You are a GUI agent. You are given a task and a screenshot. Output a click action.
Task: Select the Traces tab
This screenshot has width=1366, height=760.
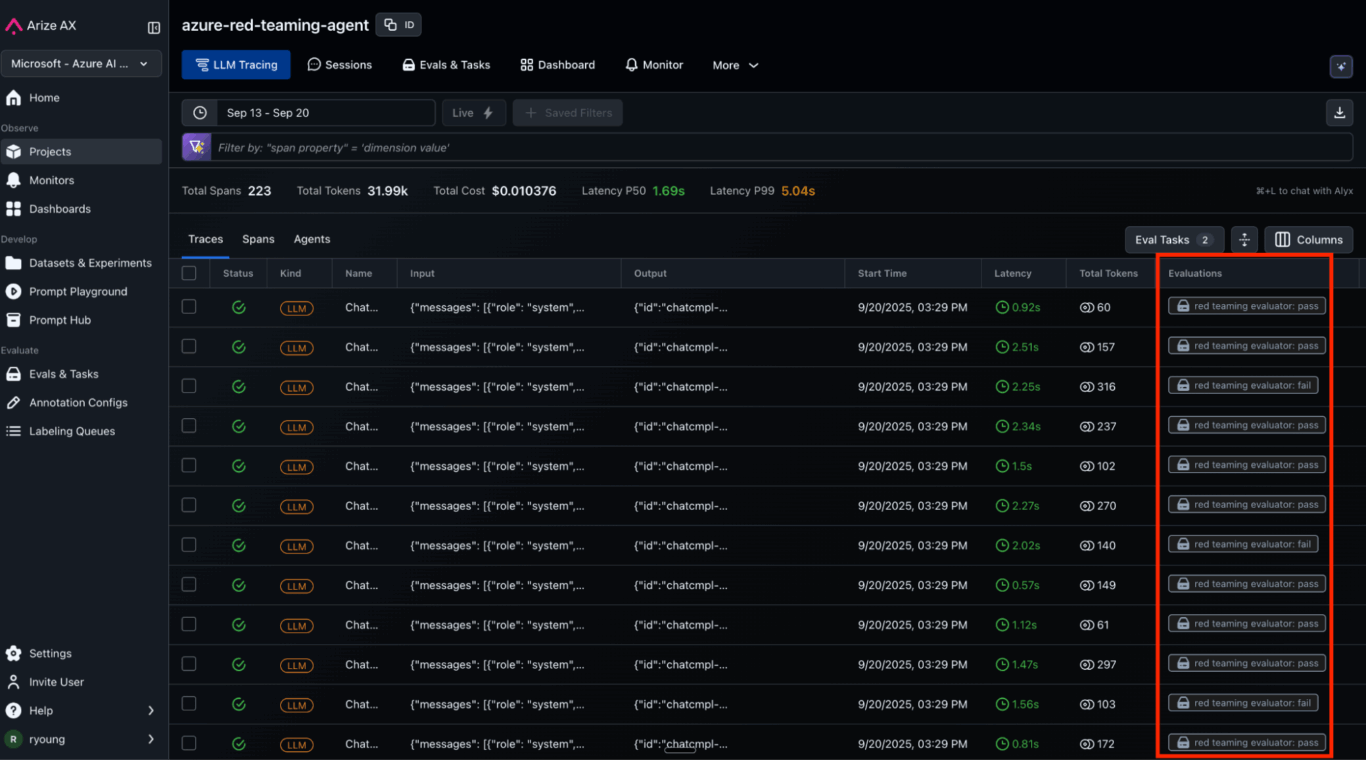[205, 240]
